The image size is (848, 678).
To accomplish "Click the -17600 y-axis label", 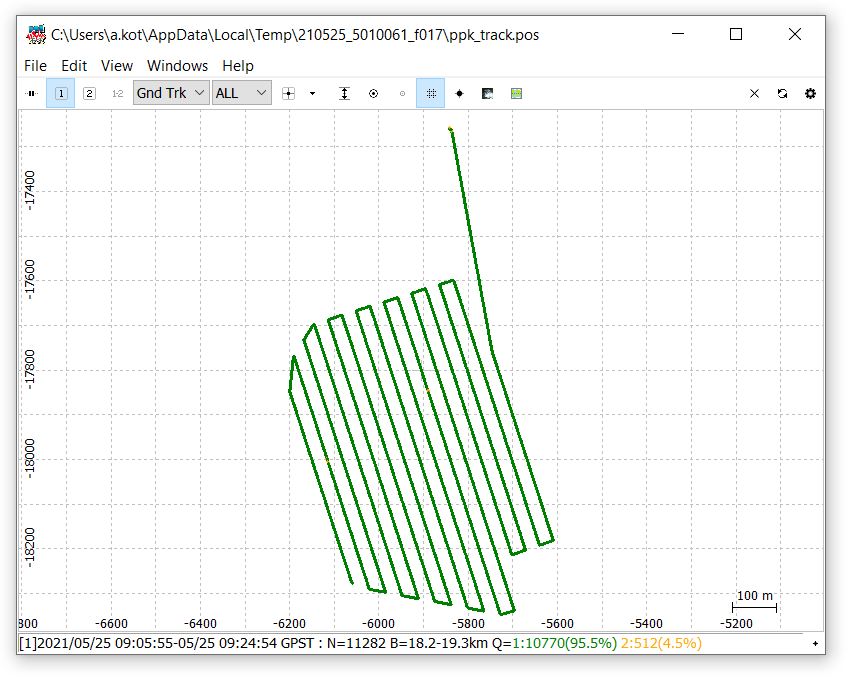I will (x=30, y=280).
